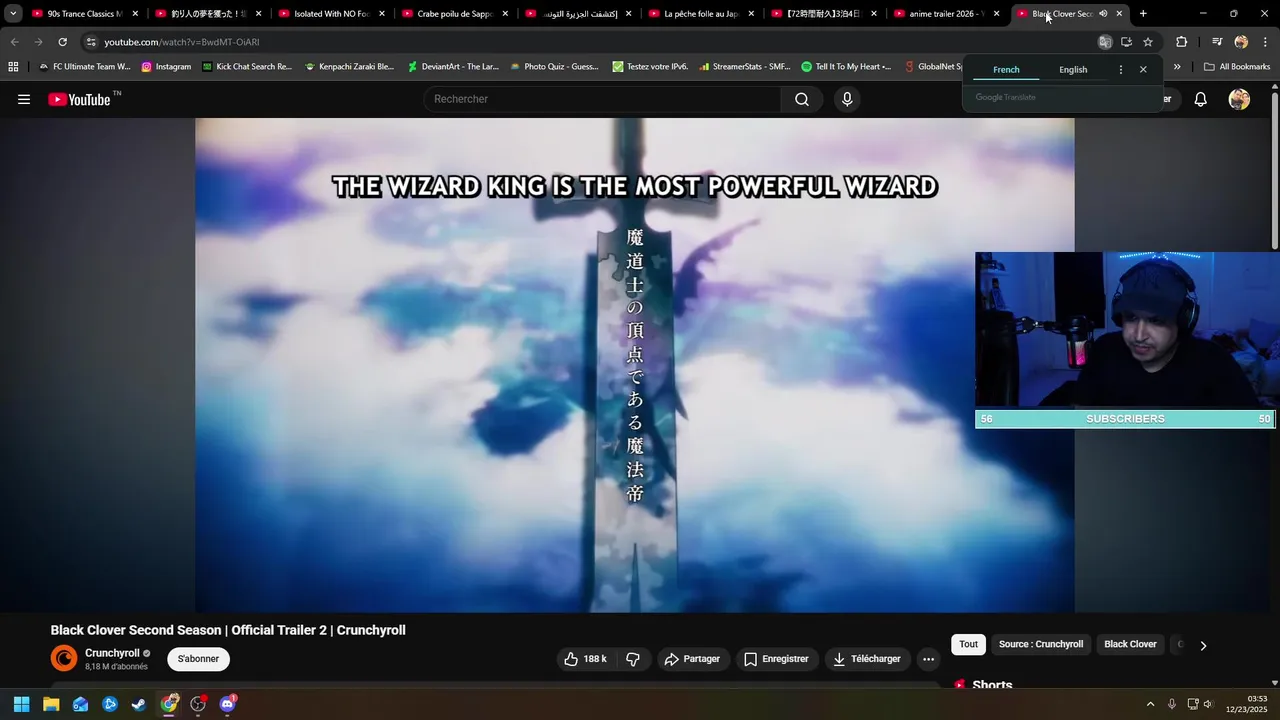Click the S'abonner subscribe button
The image size is (1280, 720).
(x=198, y=659)
